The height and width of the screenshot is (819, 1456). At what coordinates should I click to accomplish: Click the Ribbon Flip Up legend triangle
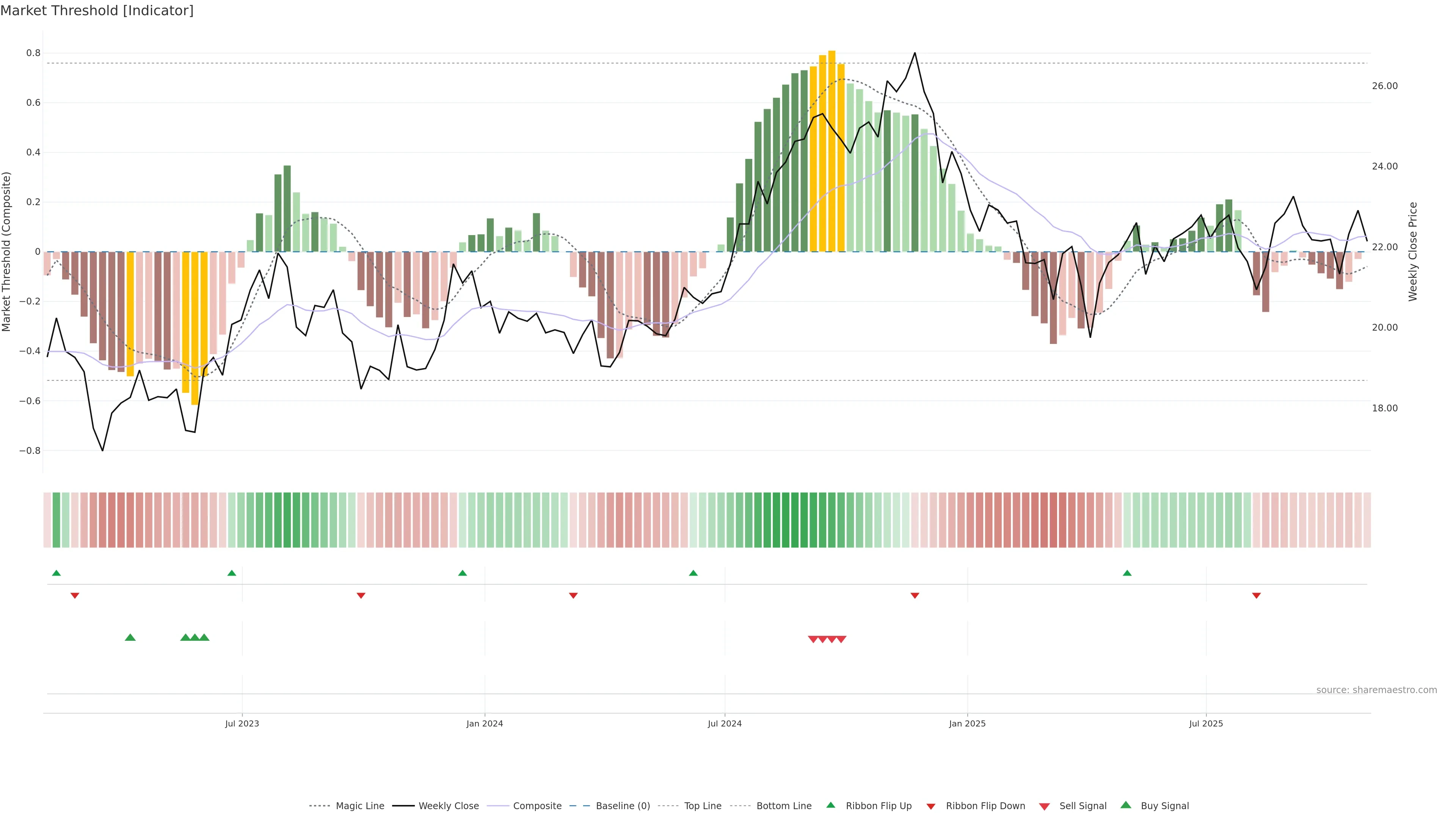(x=830, y=805)
